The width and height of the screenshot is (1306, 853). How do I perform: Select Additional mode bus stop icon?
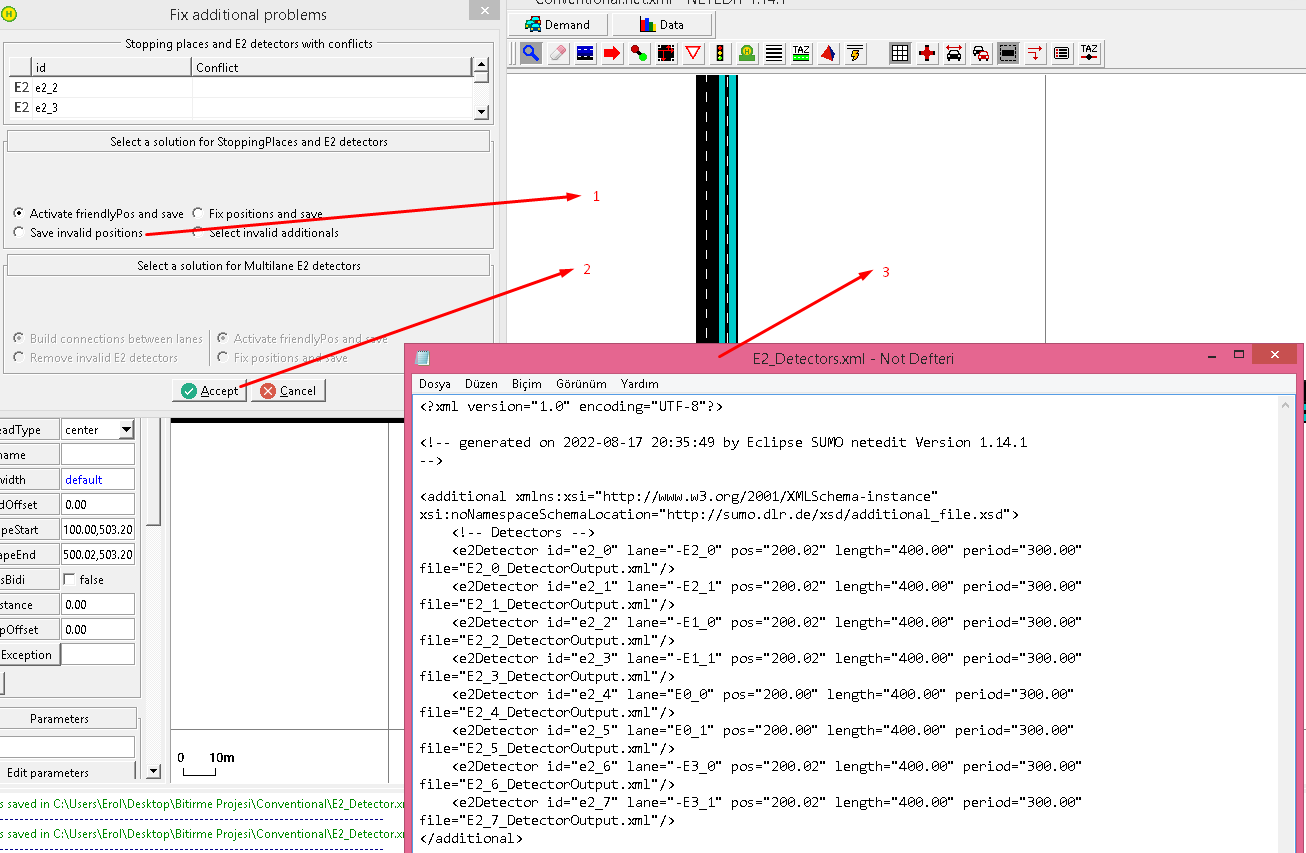[x=747, y=53]
